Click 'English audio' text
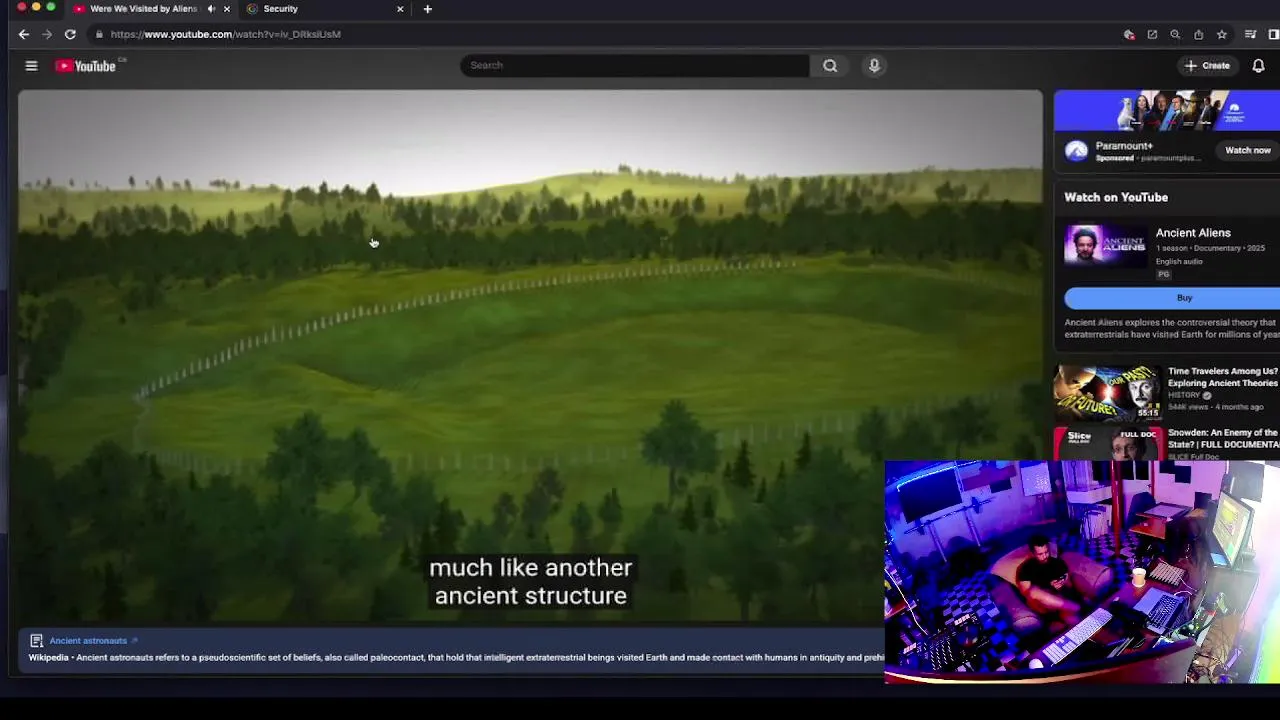Image resolution: width=1280 pixels, height=720 pixels. coord(1179,262)
